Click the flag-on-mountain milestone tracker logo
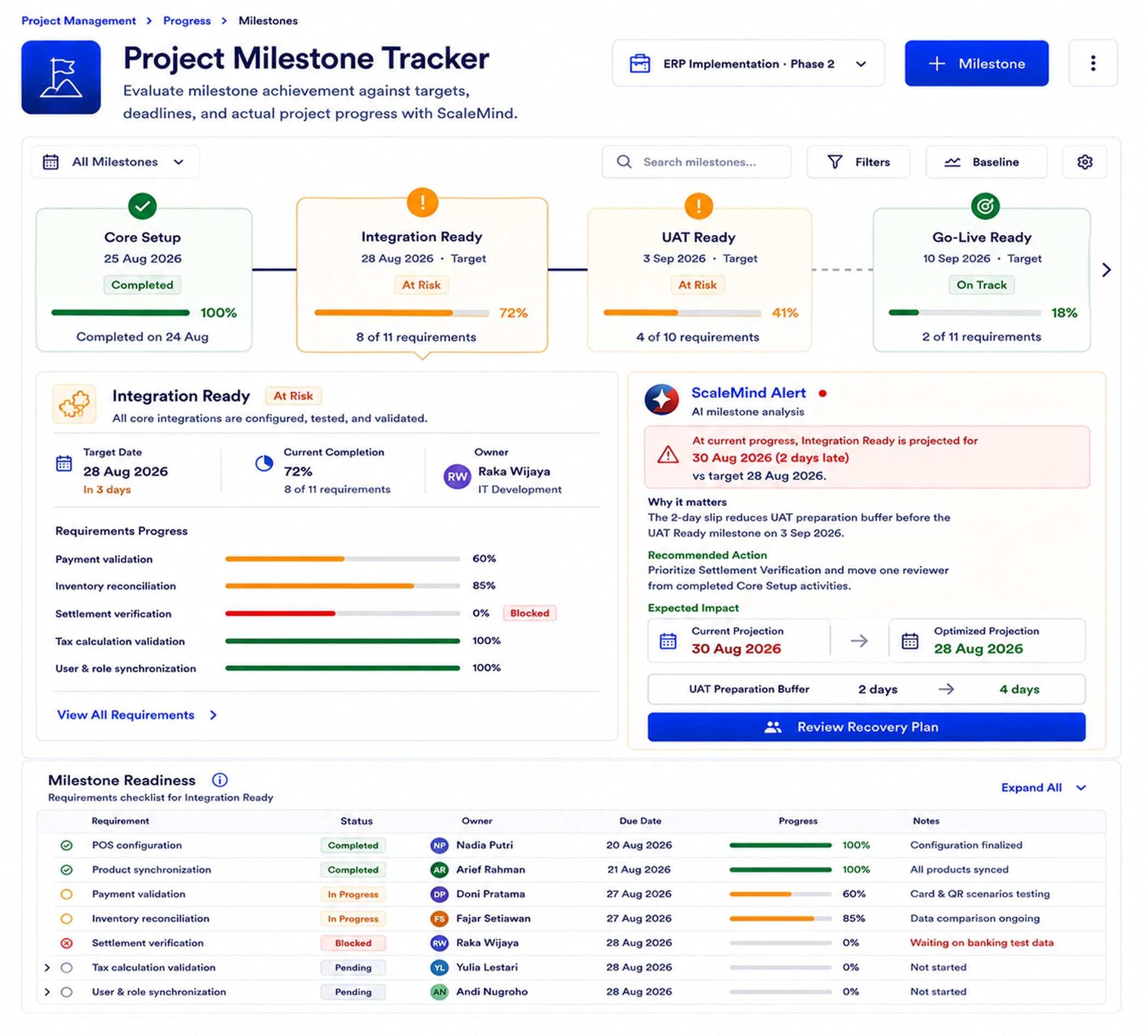The image size is (1148, 1036). pyautogui.click(x=61, y=78)
